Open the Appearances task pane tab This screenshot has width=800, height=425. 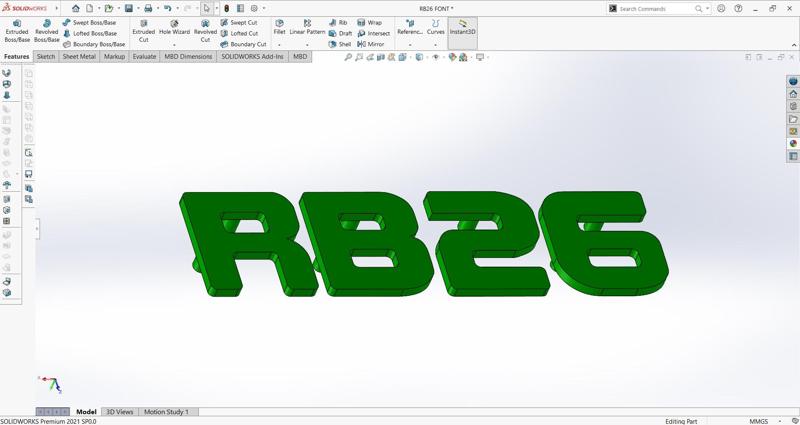point(793,144)
